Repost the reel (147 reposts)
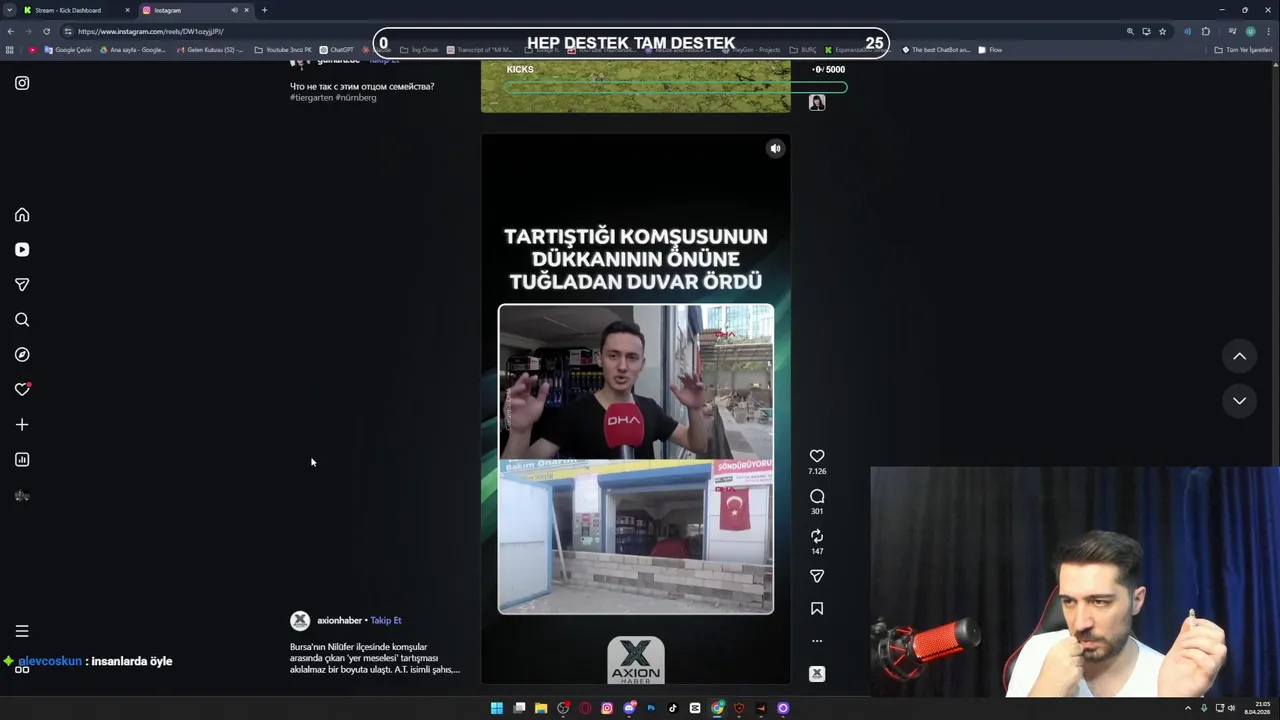Viewport: 1280px width, 720px height. [817, 536]
